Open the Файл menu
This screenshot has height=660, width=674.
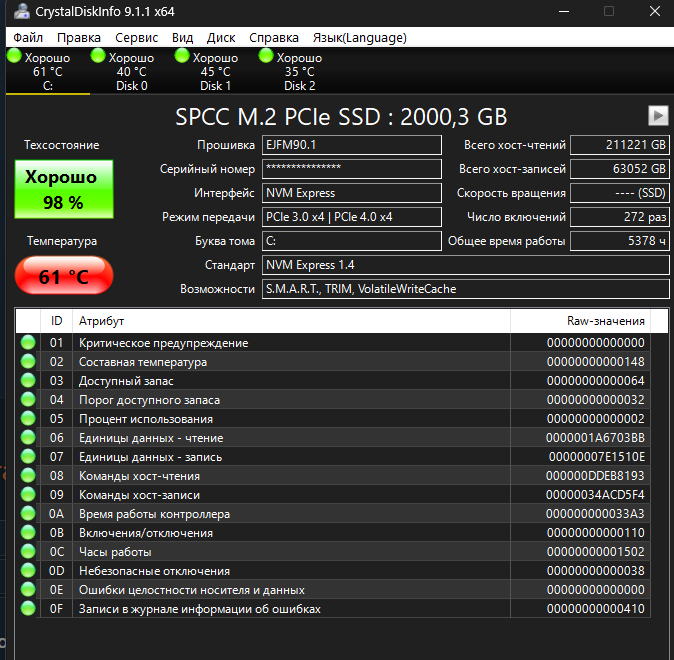pyautogui.click(x=28, y=38)
